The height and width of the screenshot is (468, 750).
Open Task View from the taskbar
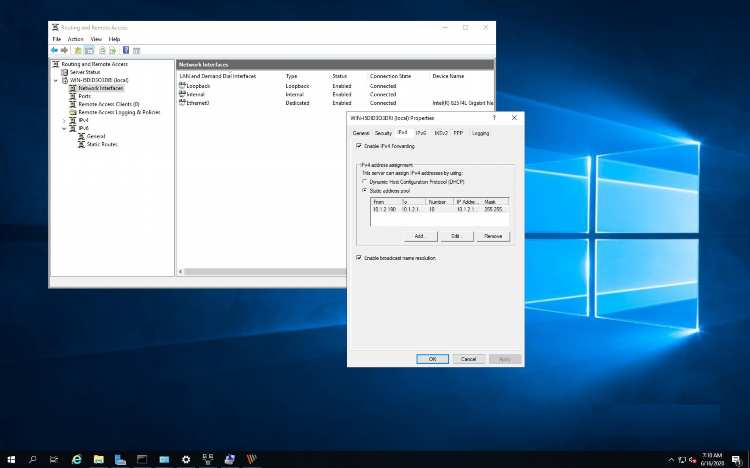click(x=54, y=459)
